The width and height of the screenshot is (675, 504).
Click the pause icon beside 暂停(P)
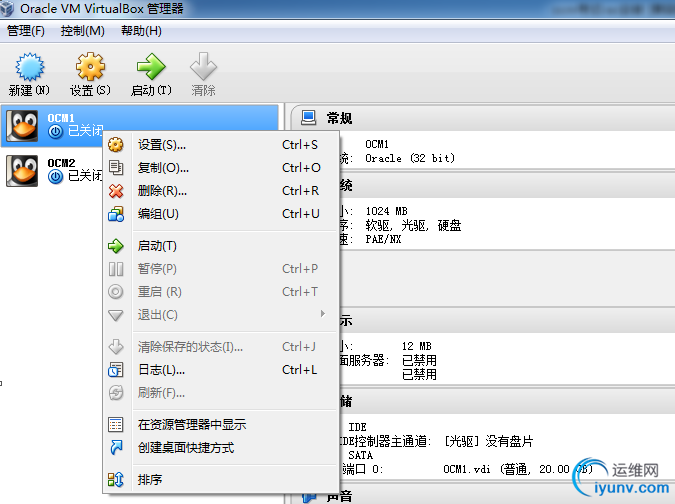click(x=116, y=269)
